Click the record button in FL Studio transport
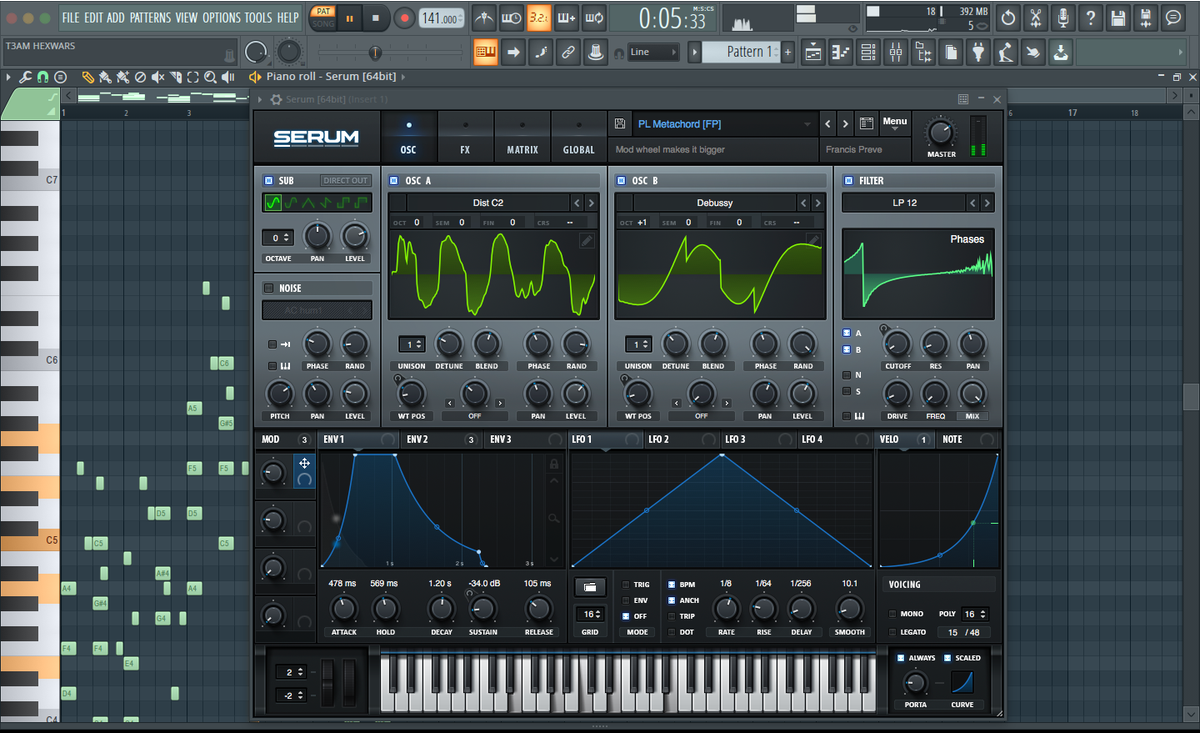This screenshot has width=1200, height=733. pos(404,18)
